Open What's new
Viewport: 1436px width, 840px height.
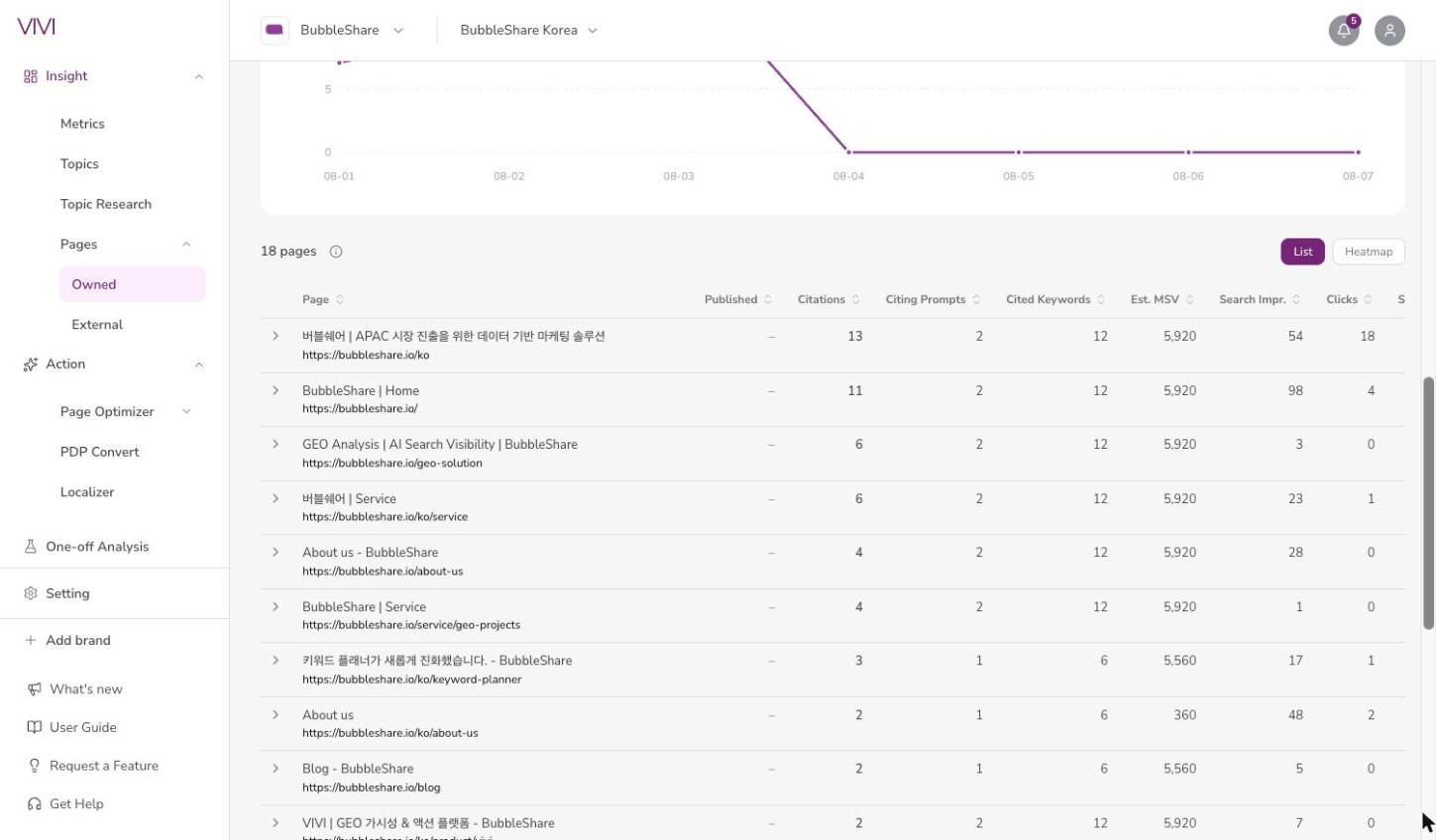[x=86, y=689]
